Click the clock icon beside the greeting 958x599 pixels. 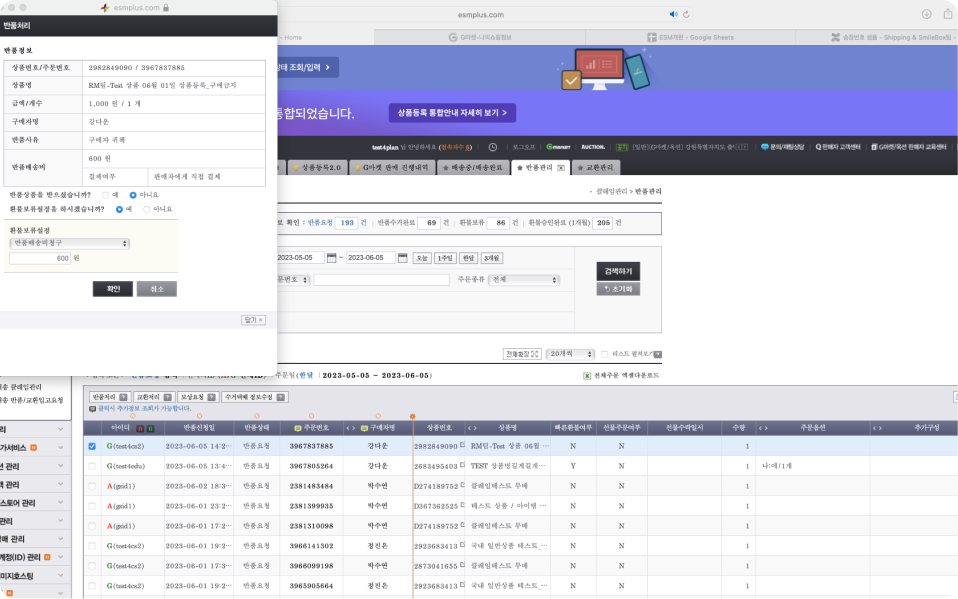(x=492, y=146)
